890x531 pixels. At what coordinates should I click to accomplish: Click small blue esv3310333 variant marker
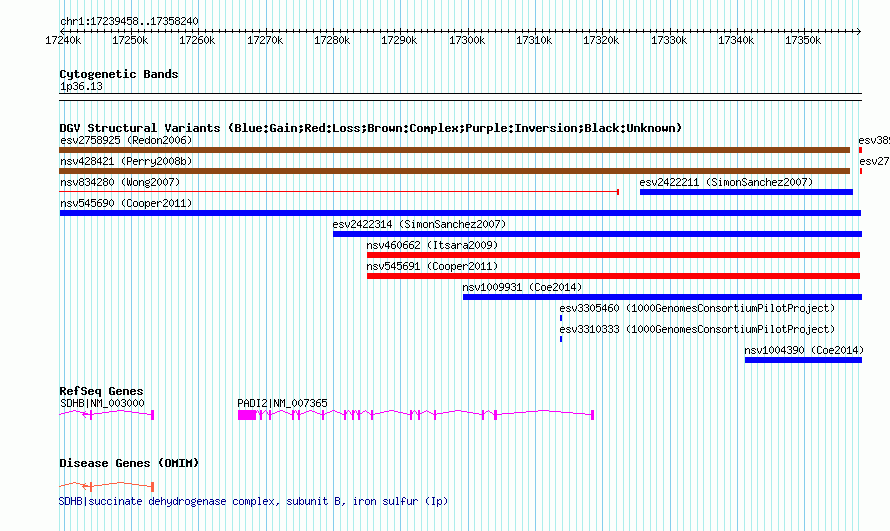pyautogui.click(x=561, y=339)
